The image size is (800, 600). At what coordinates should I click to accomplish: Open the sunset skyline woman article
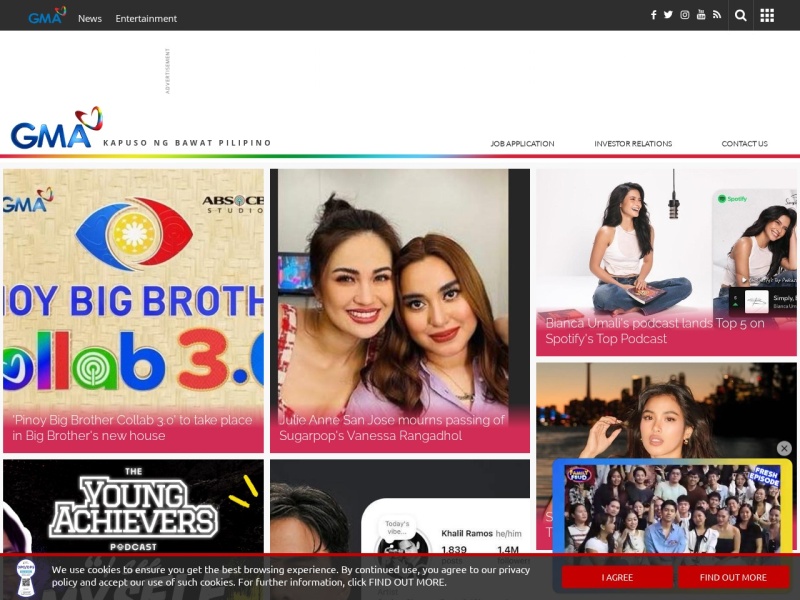tap(666, 408)
